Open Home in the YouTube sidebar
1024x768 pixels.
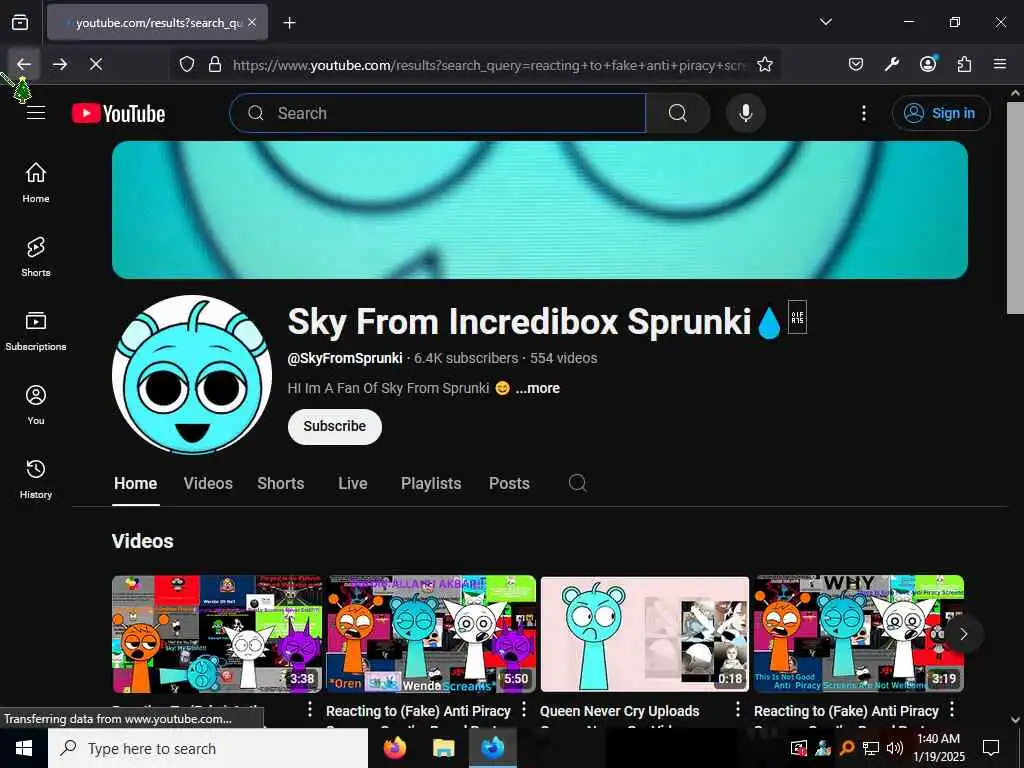36,183
